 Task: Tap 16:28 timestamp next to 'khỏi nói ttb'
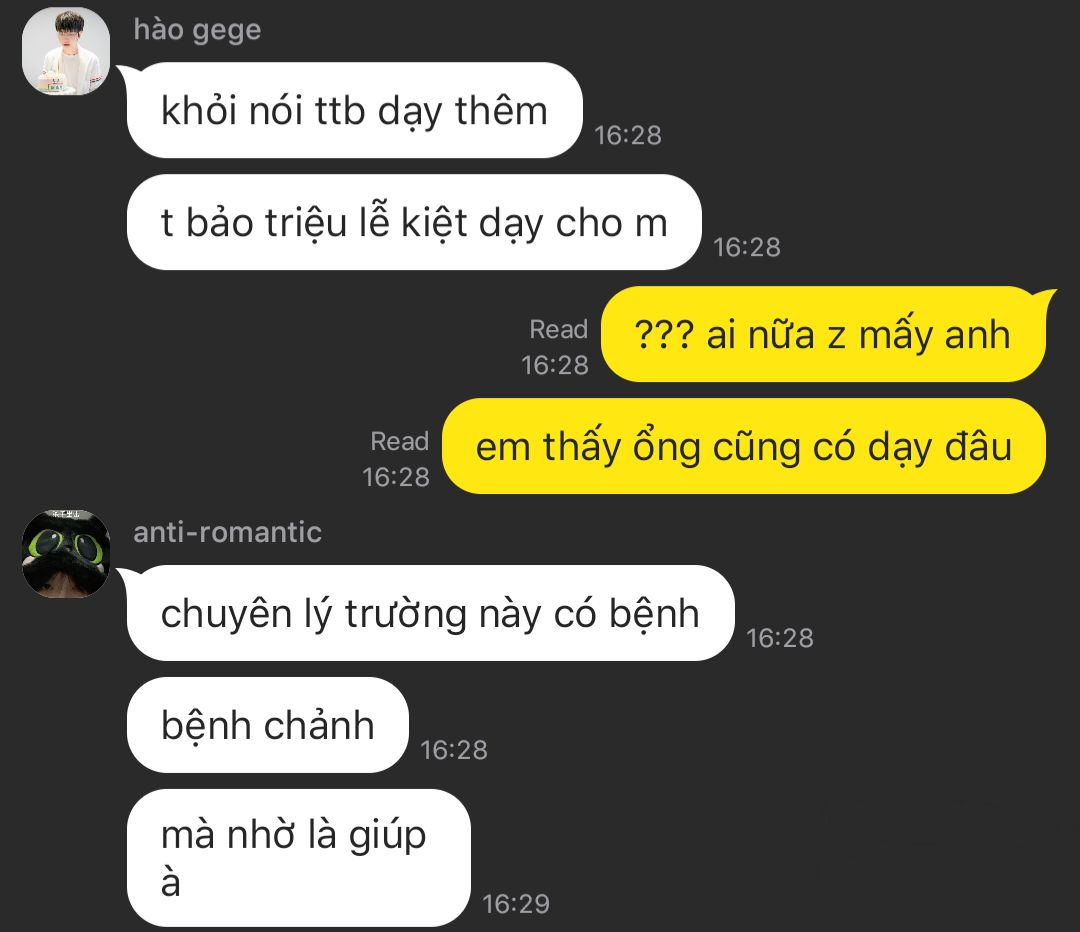(627, 135)
